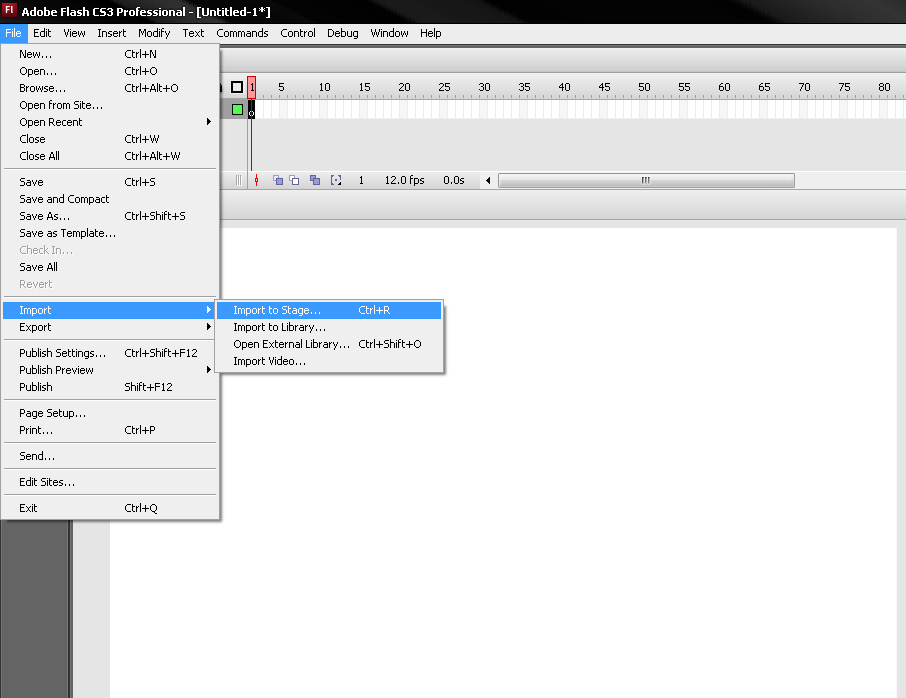906x698 pixels.
Task: Expand the Export submenu
Action: (110, 327)
